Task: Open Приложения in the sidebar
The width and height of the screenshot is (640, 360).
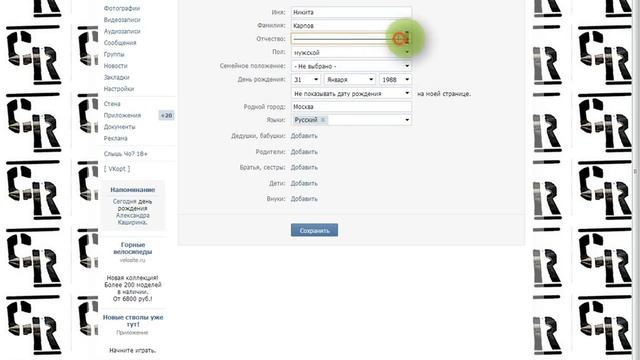Action: point(122,115)
